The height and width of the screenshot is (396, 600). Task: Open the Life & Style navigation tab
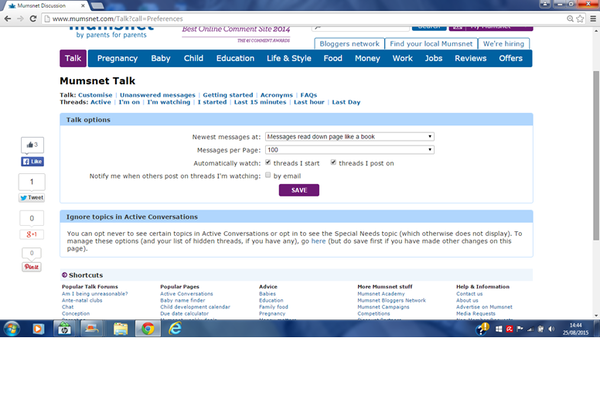click(x=289, y=58)
